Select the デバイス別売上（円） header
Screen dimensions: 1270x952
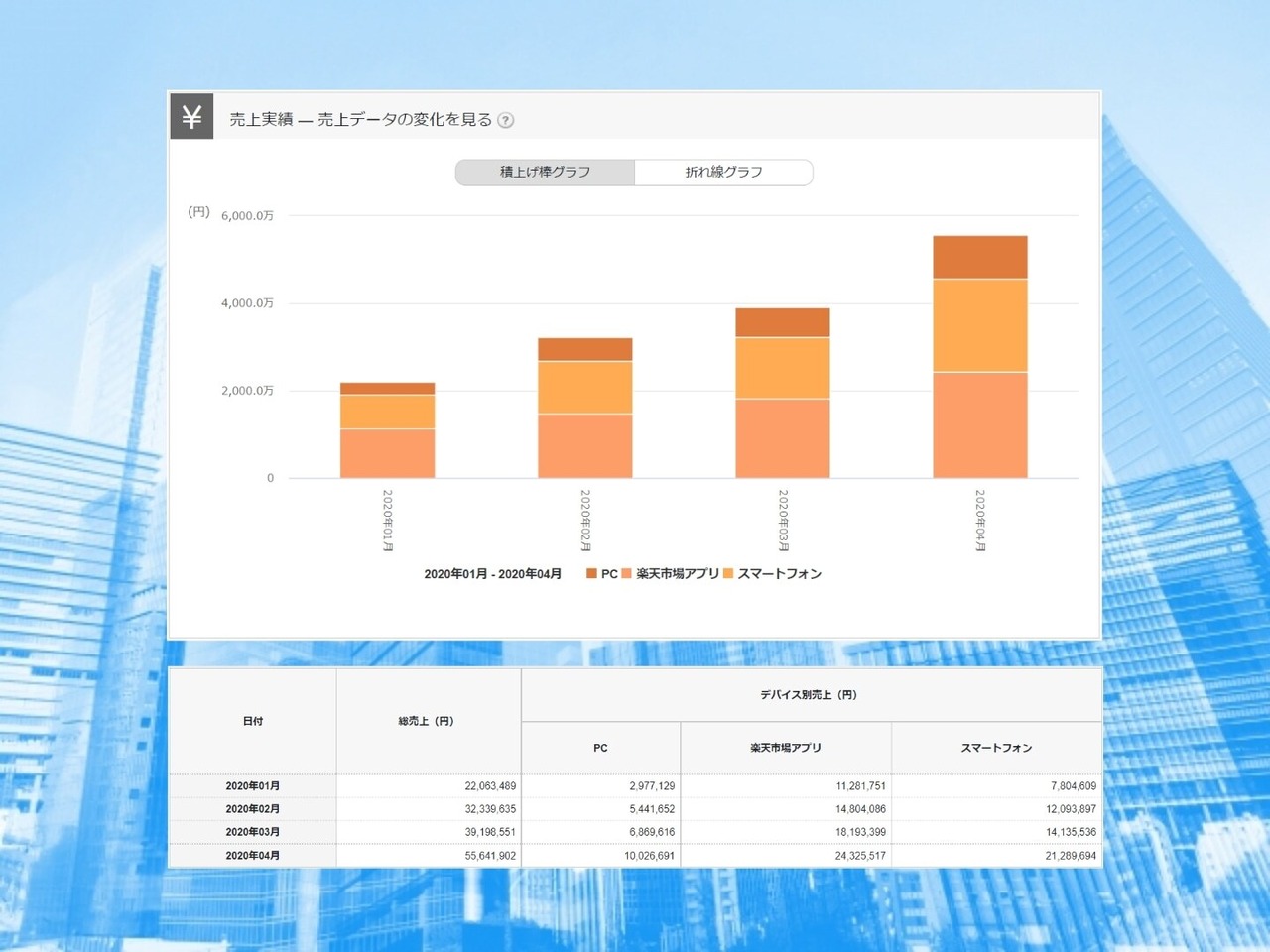point(811,695)
